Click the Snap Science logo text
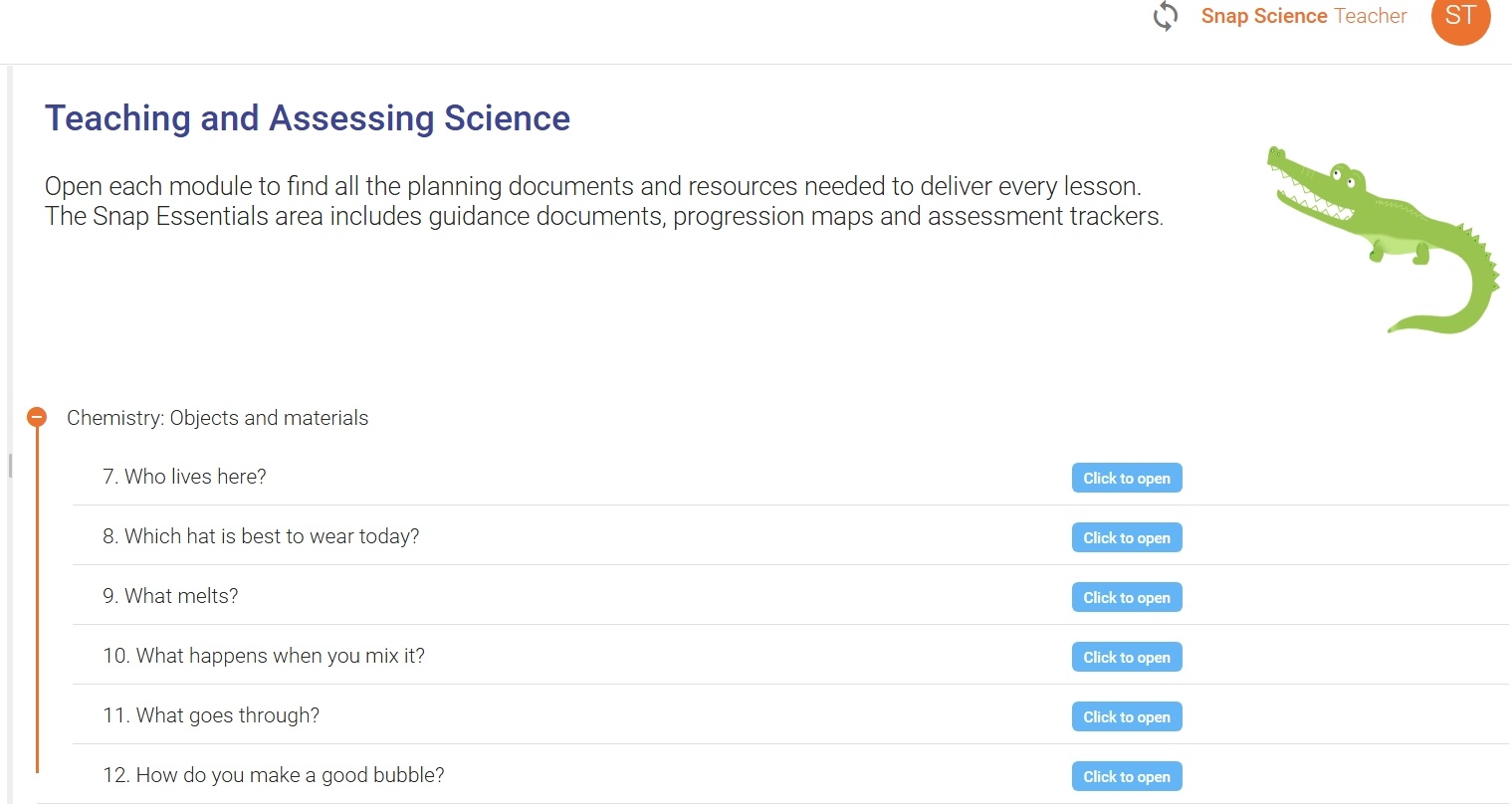This screenshot has height=804, width=1512. (1264, 16)
